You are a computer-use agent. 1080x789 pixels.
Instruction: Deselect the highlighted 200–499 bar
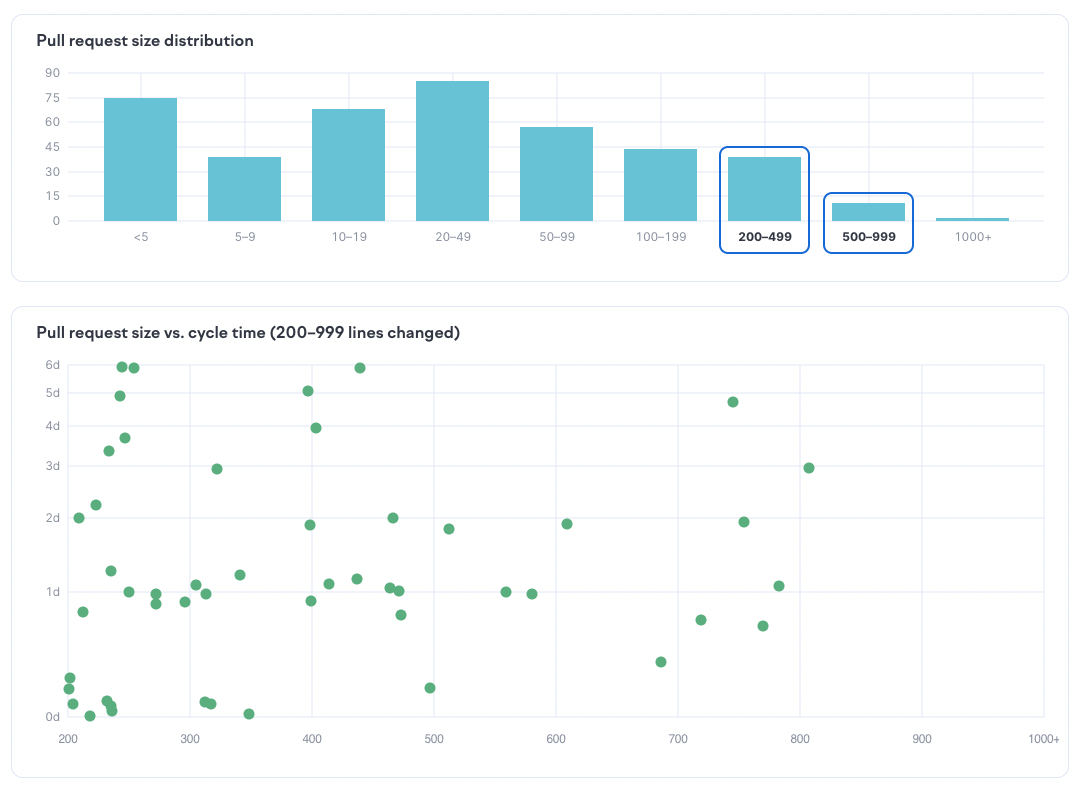764,189
